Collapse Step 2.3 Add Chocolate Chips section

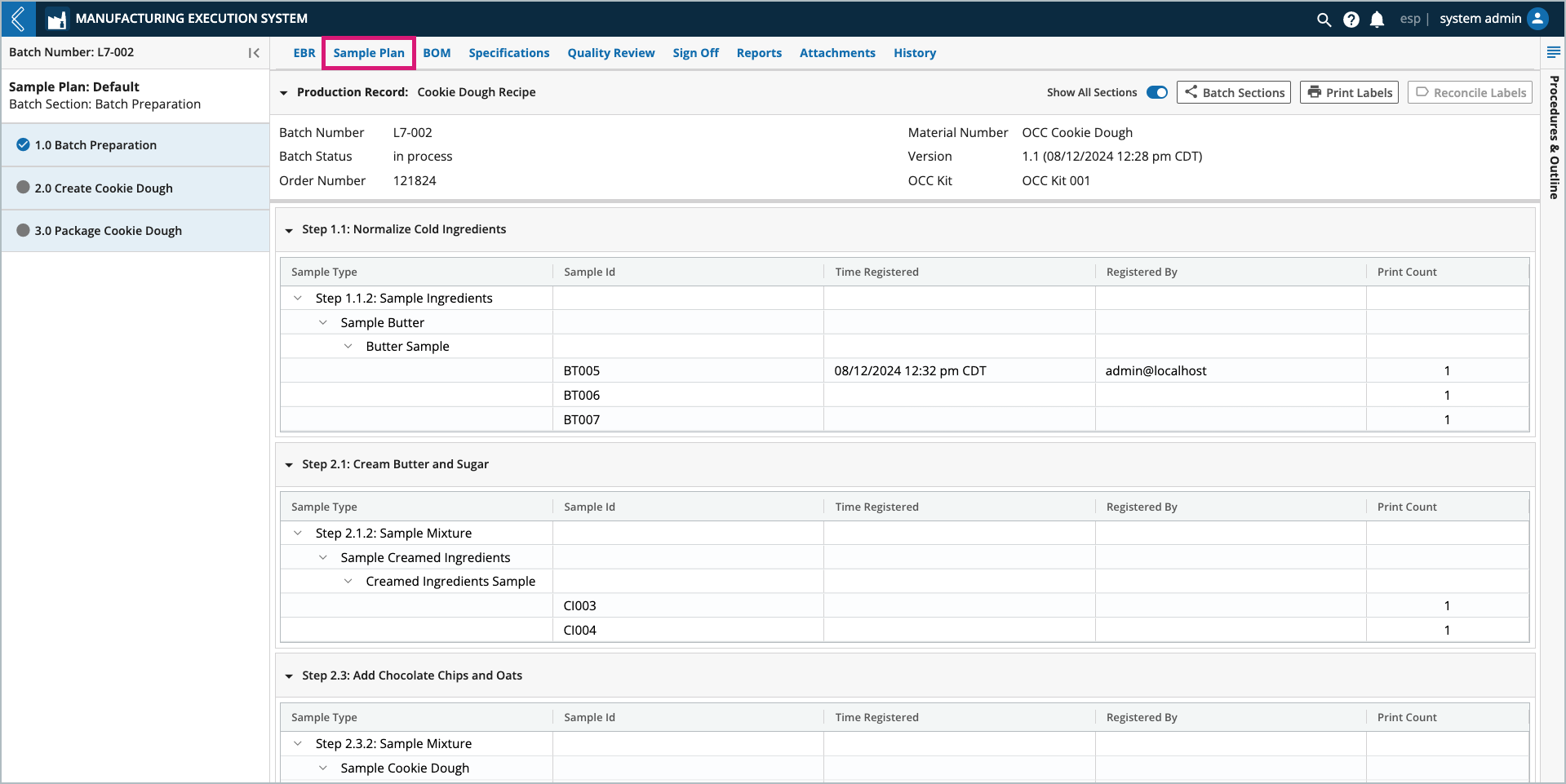(289, 676)
